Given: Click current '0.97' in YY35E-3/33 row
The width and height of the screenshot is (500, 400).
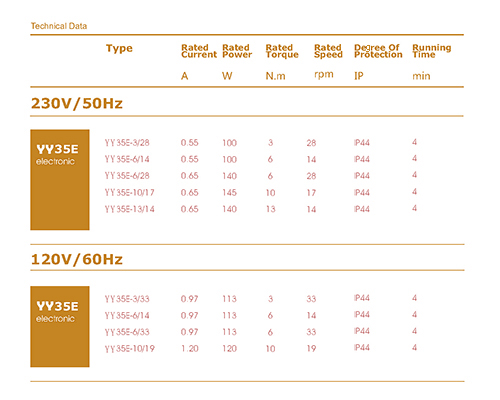Looking at the screenshot, I should (x=190, y=299).
